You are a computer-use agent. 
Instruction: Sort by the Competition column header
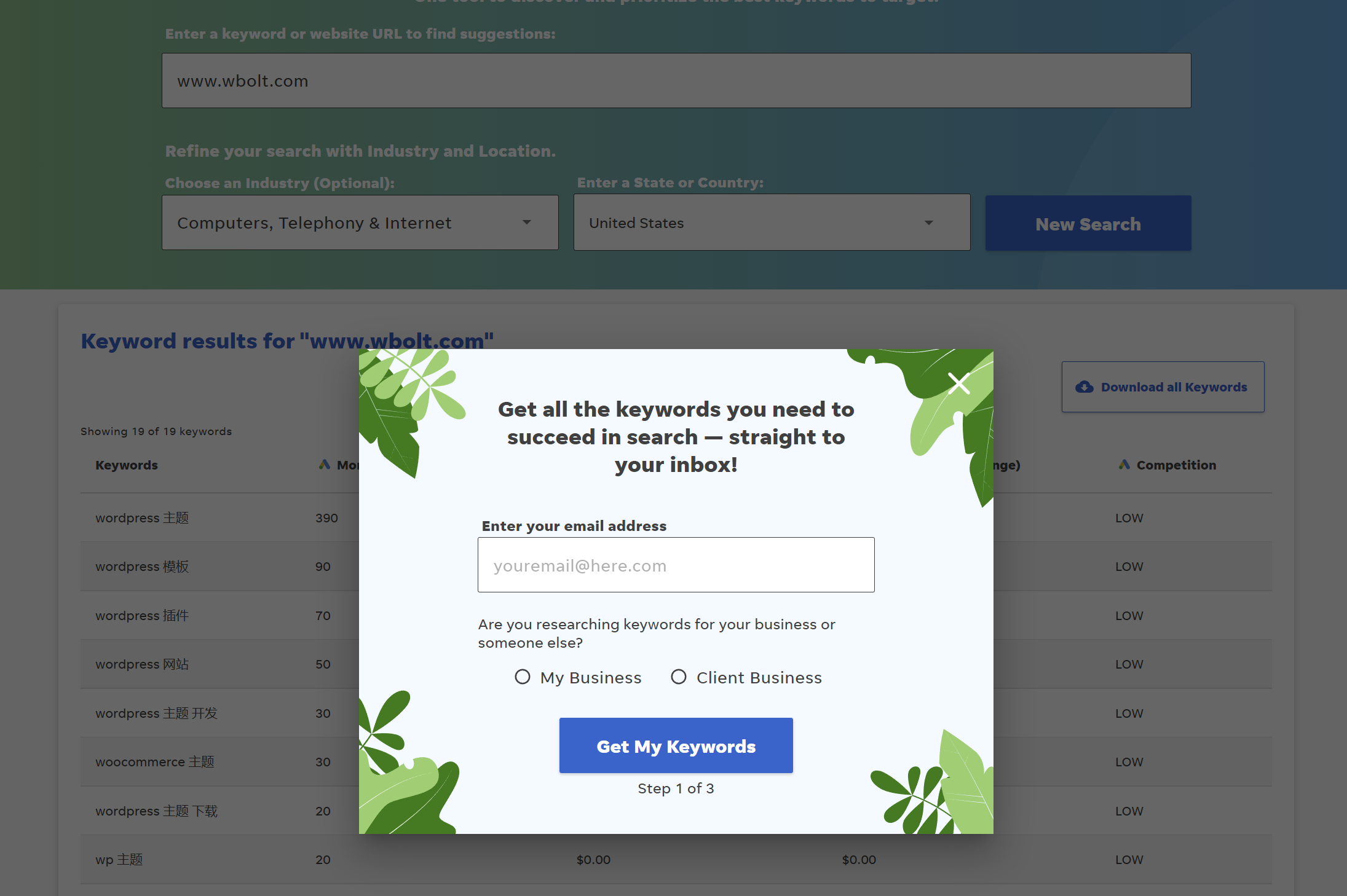(1176, 465)
